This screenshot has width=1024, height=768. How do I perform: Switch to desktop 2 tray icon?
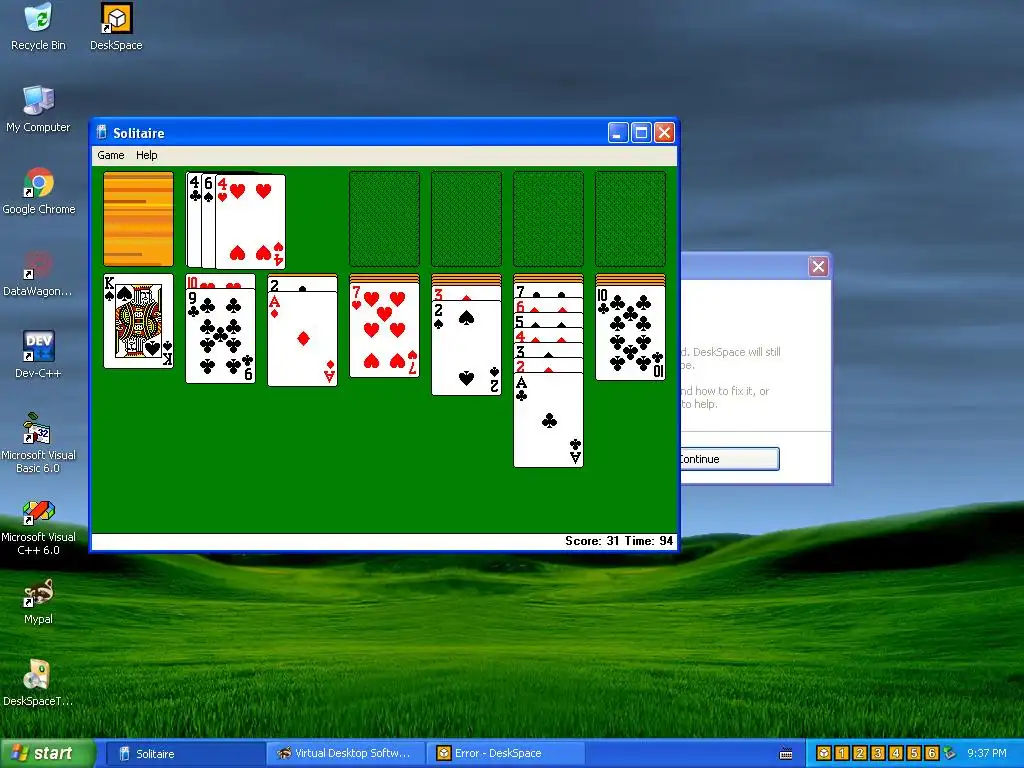point(859,753)
